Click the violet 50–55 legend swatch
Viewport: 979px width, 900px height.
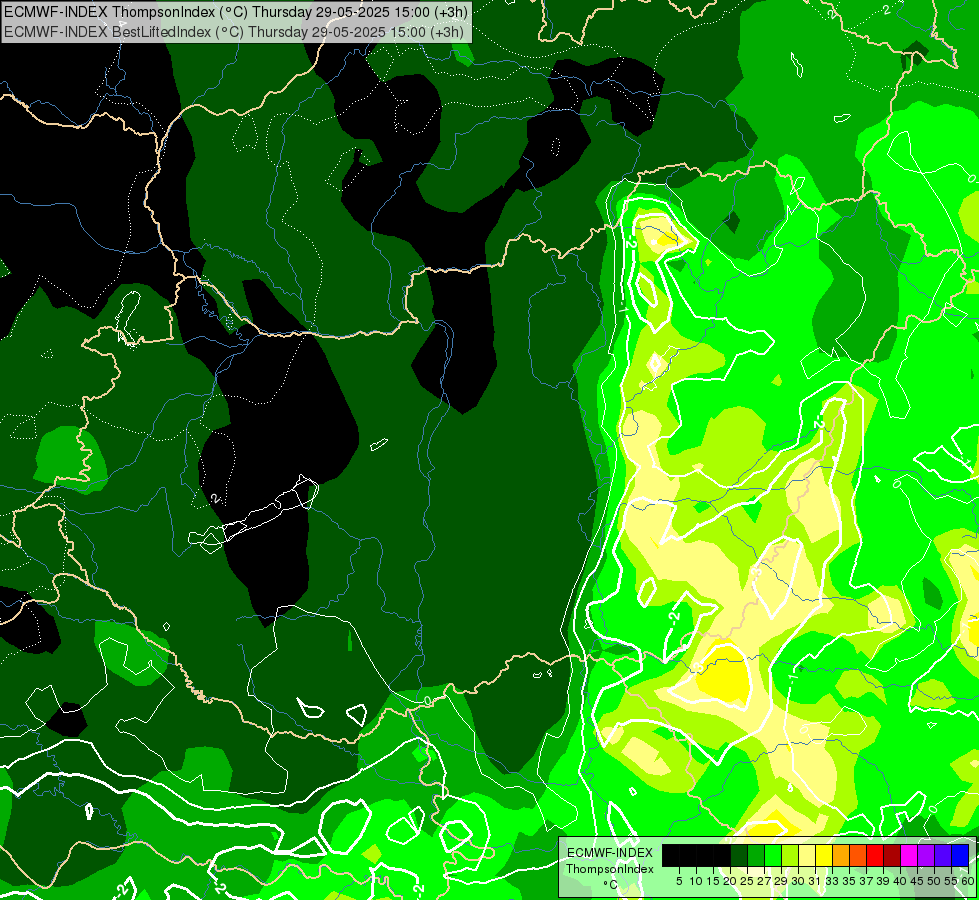tap(943, 855)
